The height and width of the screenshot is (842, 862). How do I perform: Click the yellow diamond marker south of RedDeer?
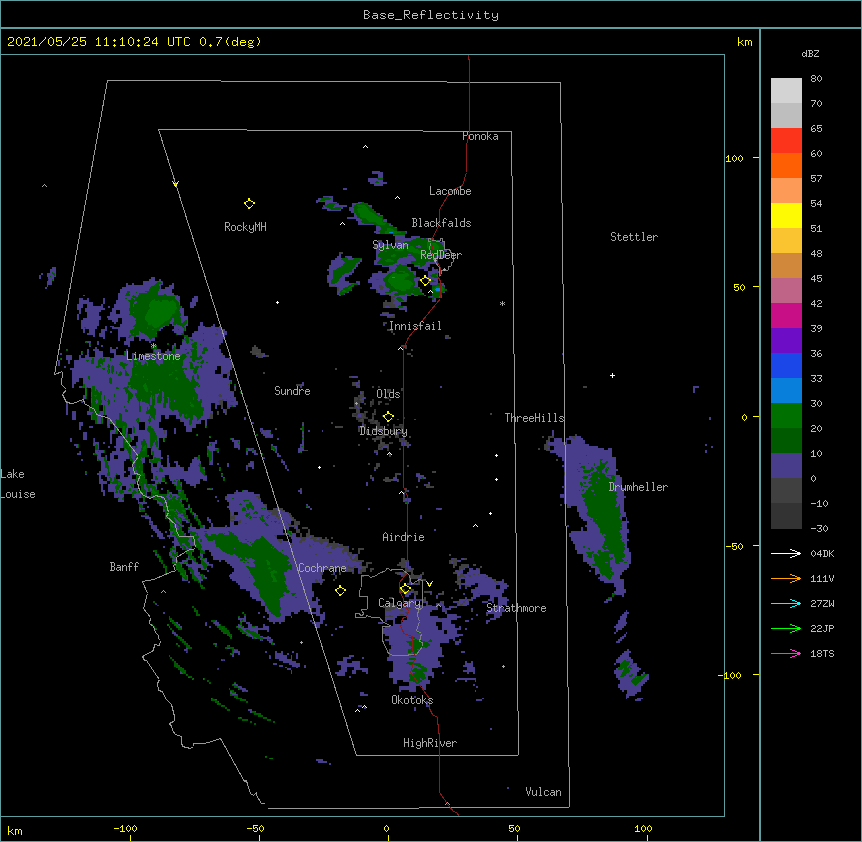click(425, 281)
